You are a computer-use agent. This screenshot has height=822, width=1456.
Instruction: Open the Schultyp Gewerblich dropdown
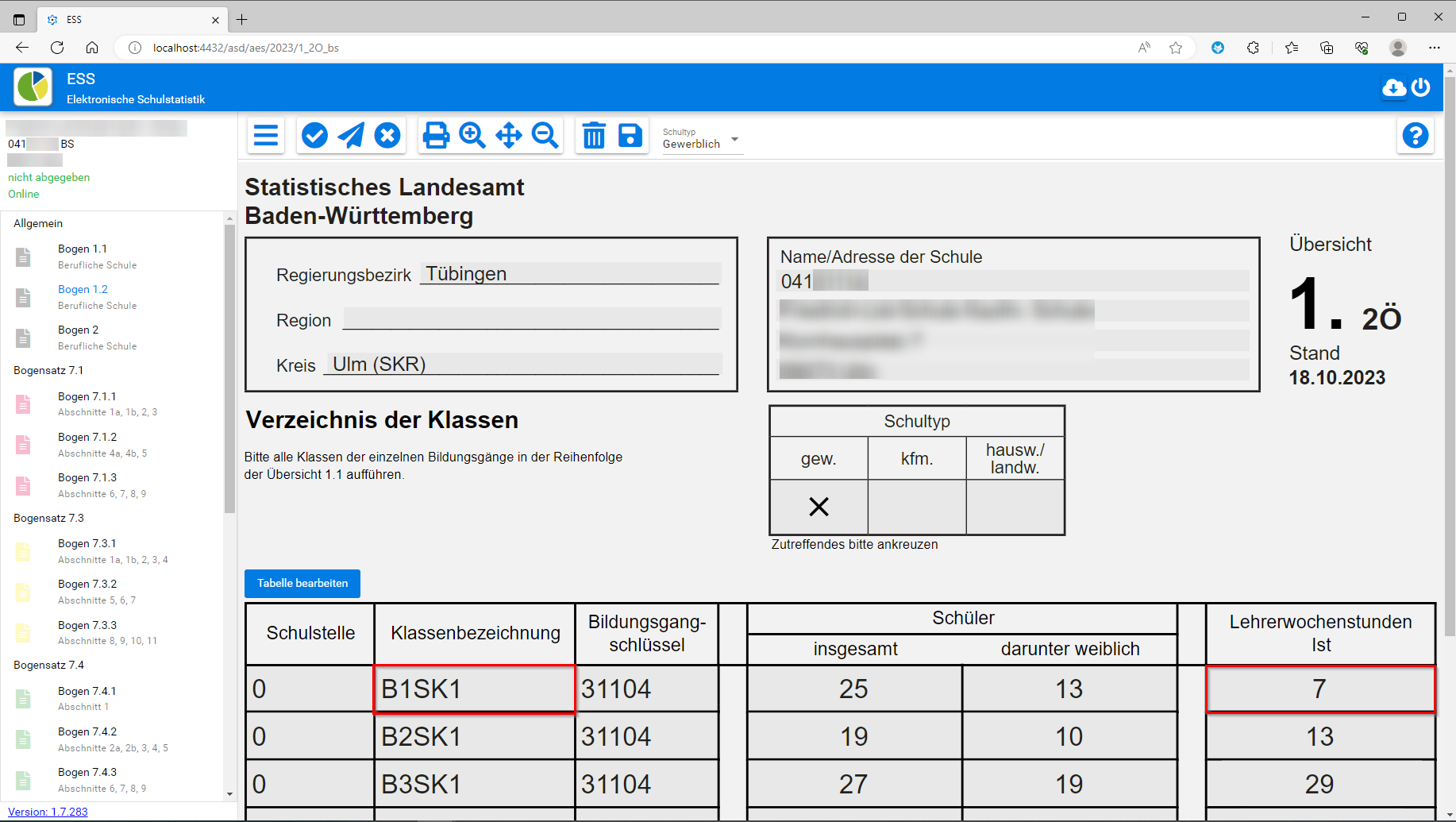click(x=702, y=140)
